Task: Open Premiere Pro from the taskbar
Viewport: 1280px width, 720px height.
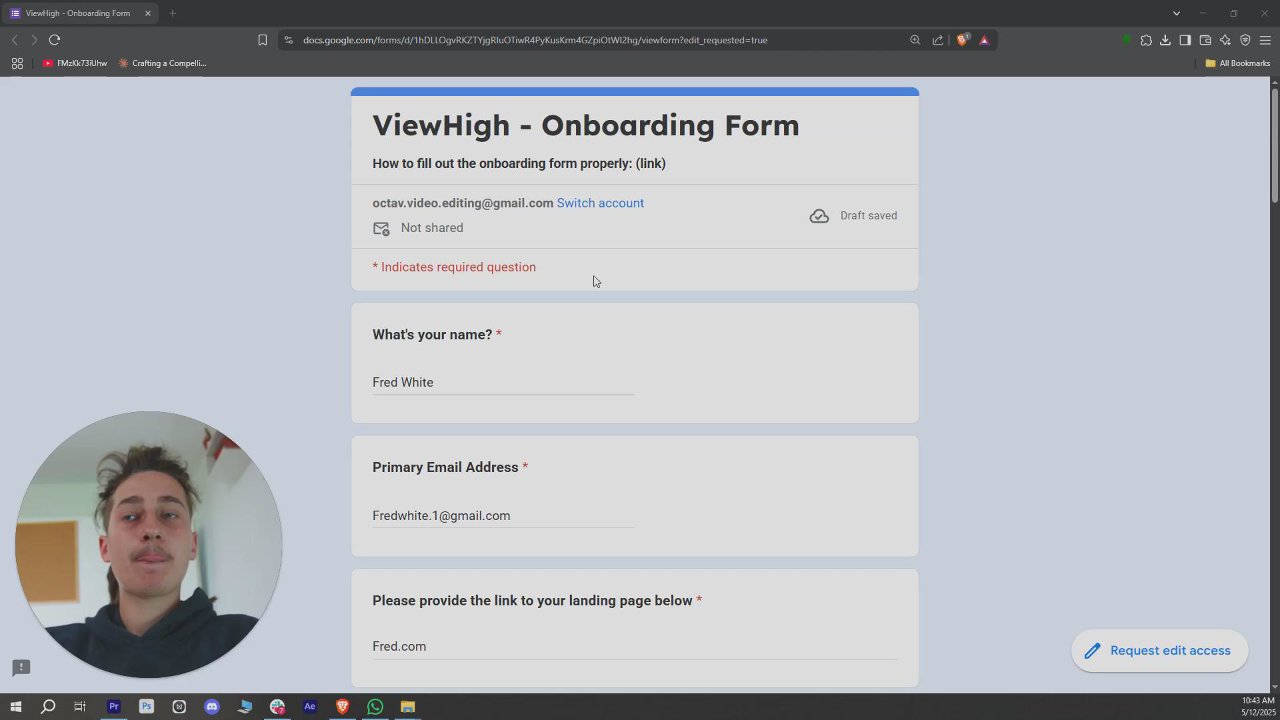Action: pyautogui.click(x=114, y=707)
